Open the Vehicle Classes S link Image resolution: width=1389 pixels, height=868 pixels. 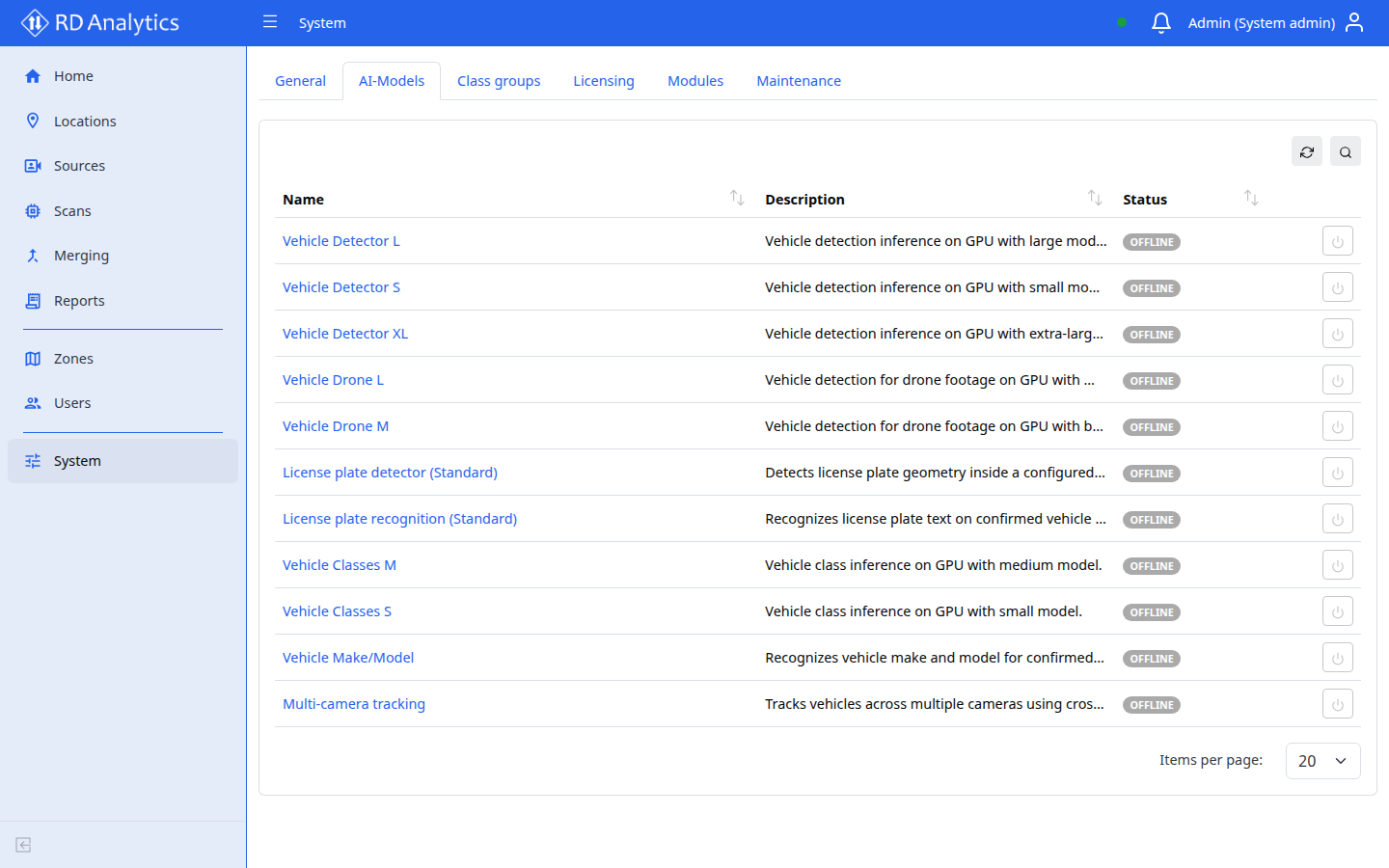coord(337,611)
